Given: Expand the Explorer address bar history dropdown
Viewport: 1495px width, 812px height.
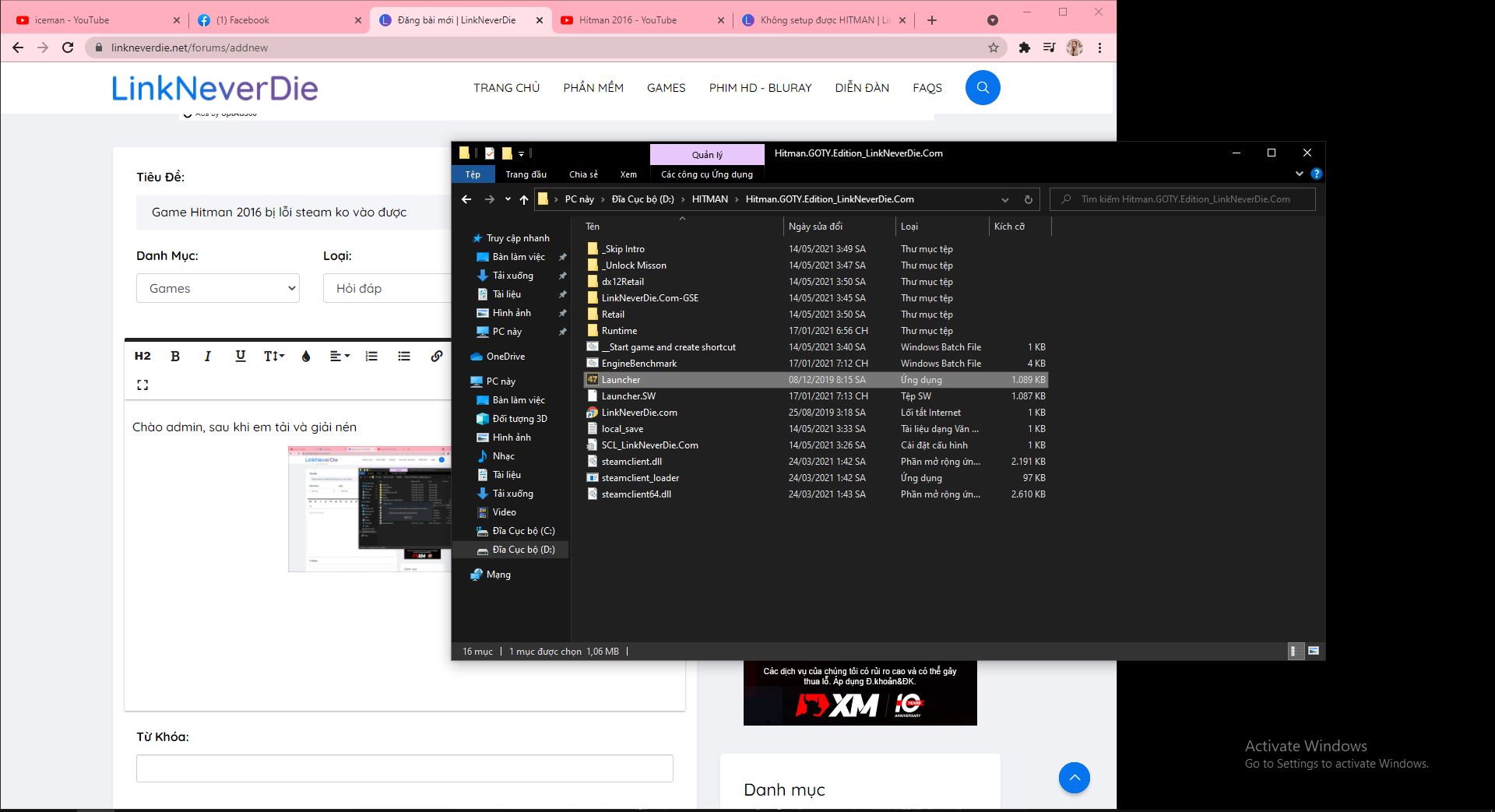Looking at the screenshot, I should tap(1005, 199).
